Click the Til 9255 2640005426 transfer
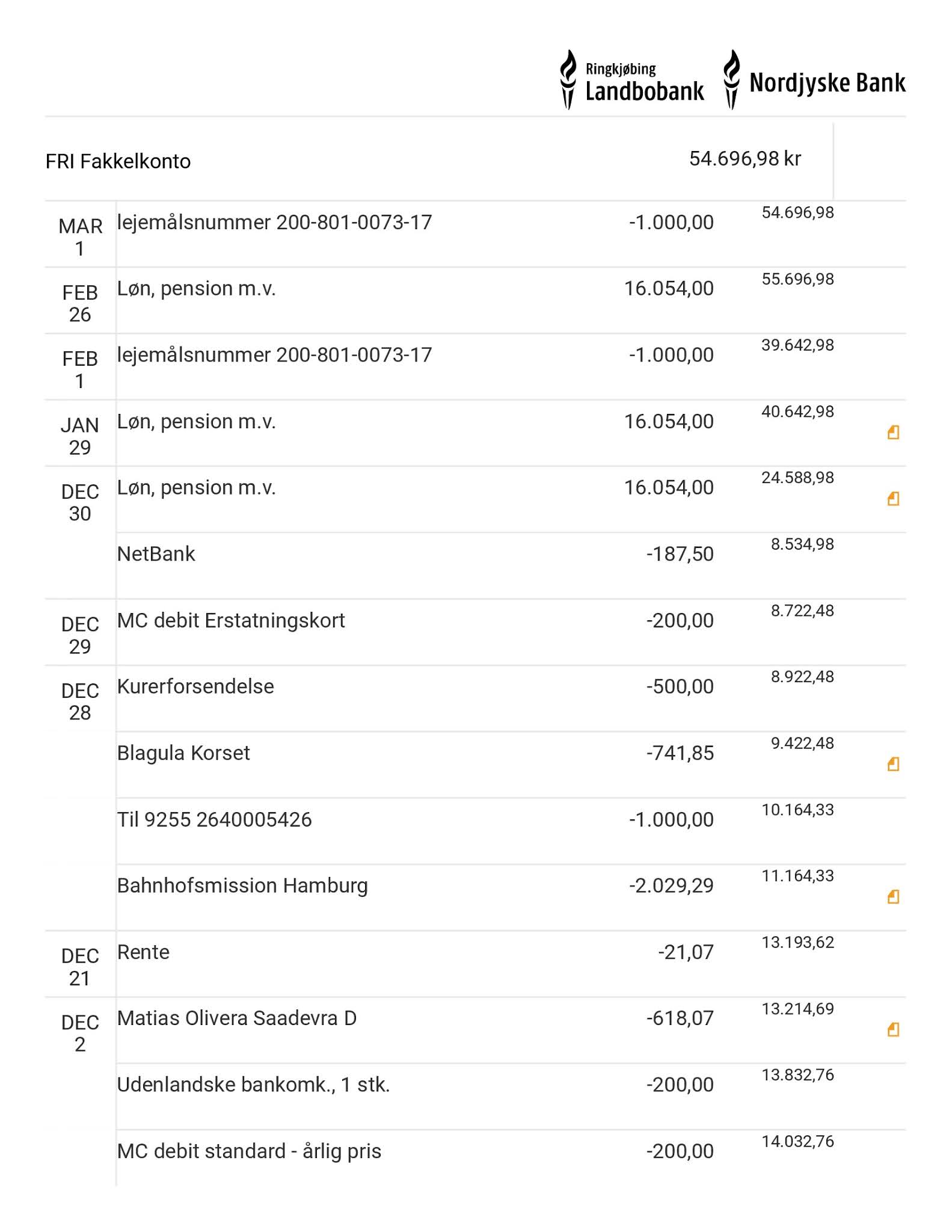This screenshot has height=1232, width=952. click(x=214, y=819)
